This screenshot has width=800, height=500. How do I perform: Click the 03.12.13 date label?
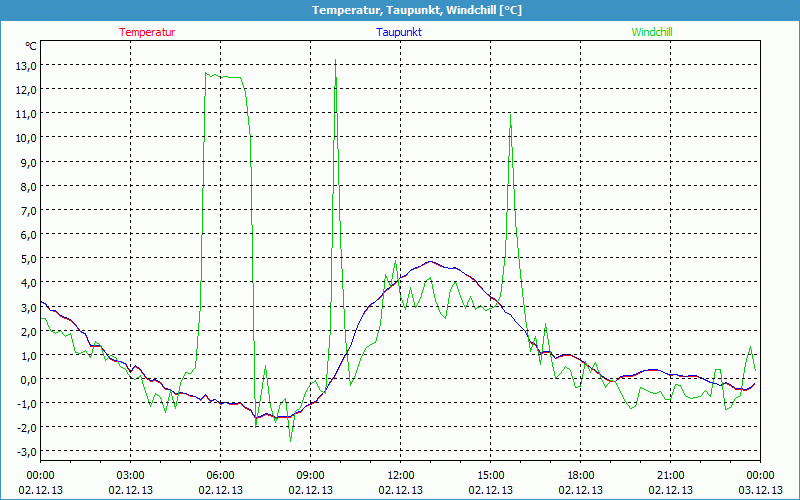[x=759, y=490]
